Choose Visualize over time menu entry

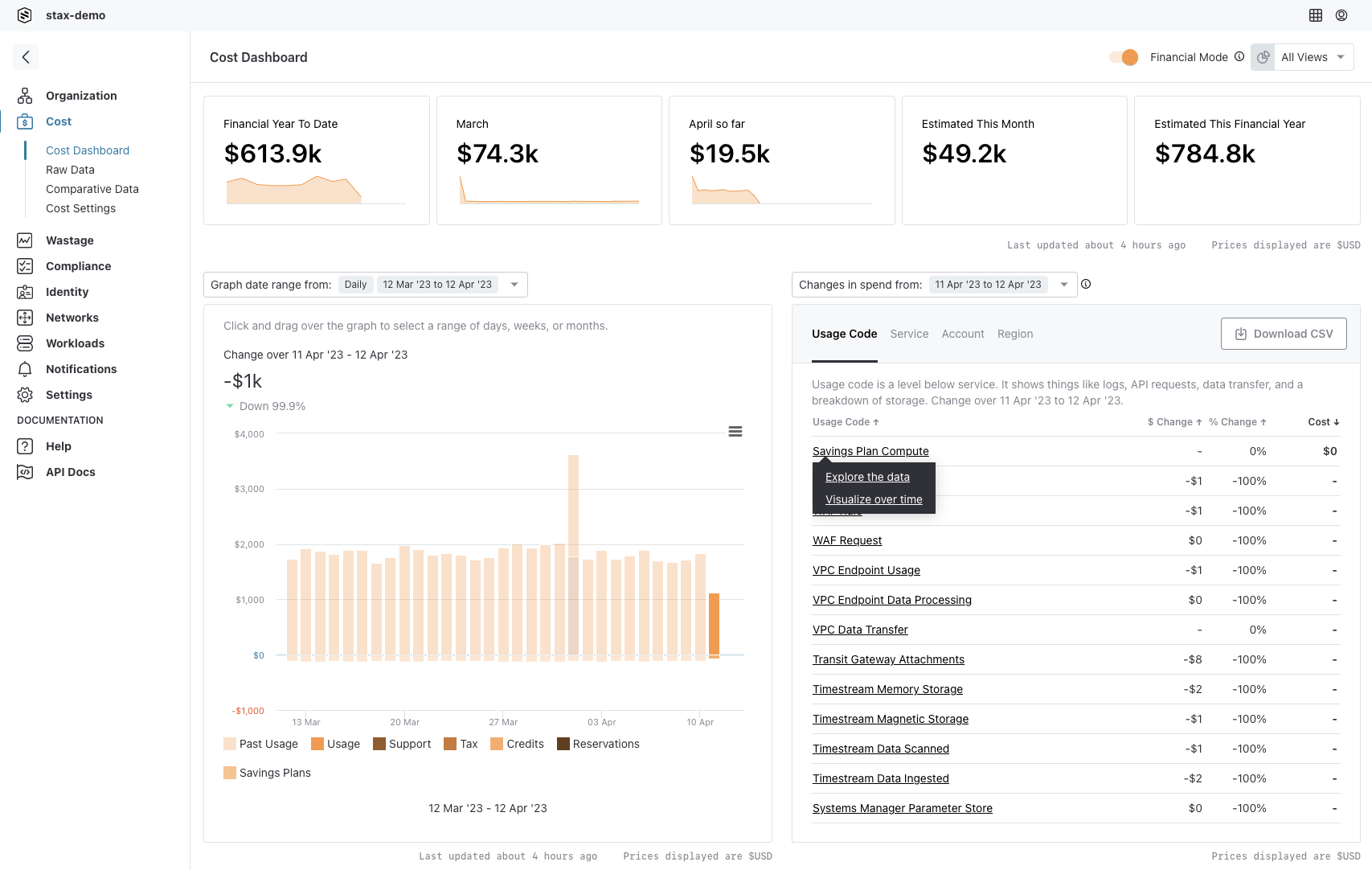[874, 499]
